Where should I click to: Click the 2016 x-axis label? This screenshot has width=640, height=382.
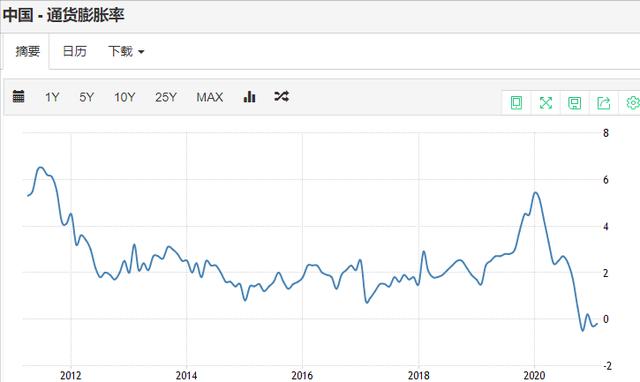[302, 375]
